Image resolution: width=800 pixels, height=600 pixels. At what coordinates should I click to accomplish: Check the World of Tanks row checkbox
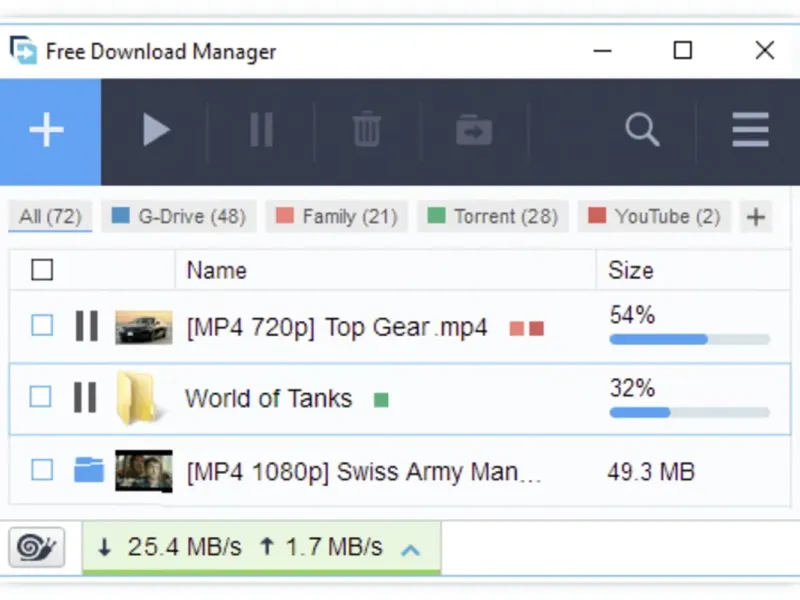coord(41,396)
